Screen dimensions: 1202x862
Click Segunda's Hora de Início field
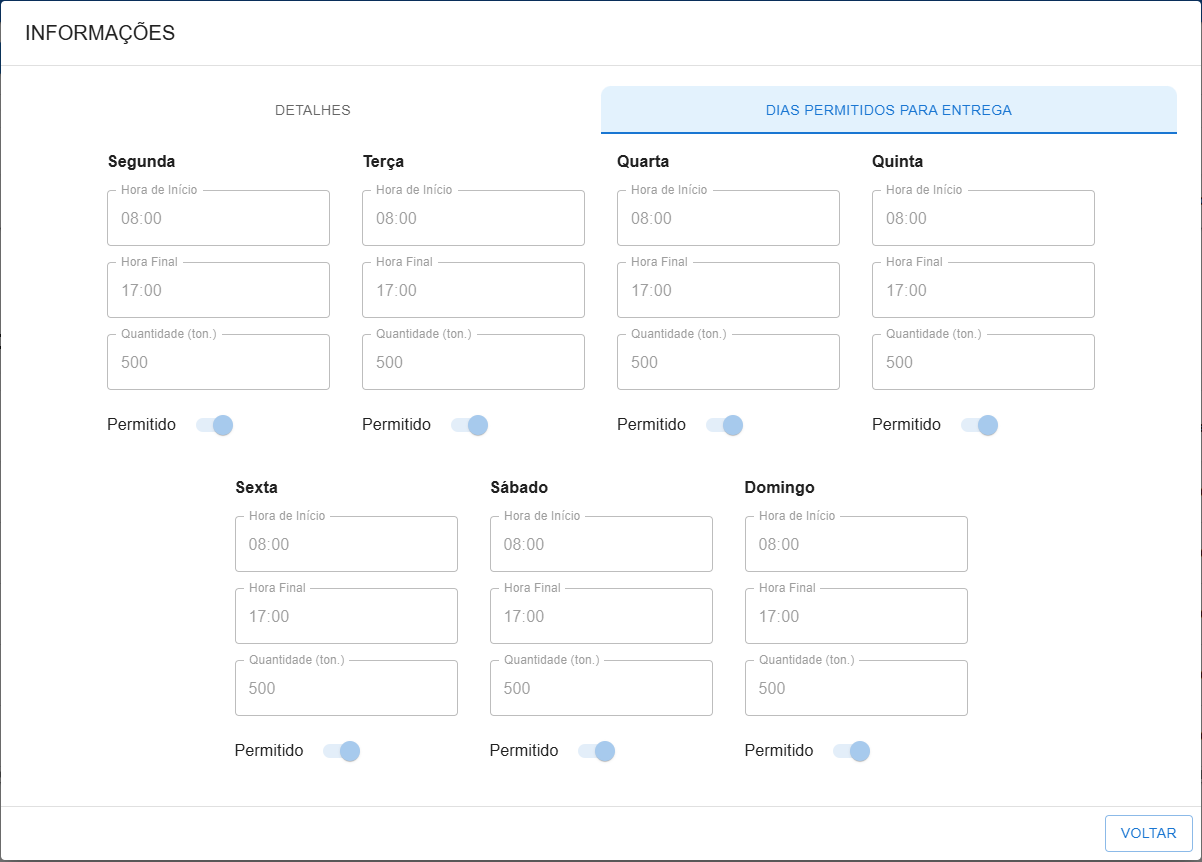(x=218, y=218)
